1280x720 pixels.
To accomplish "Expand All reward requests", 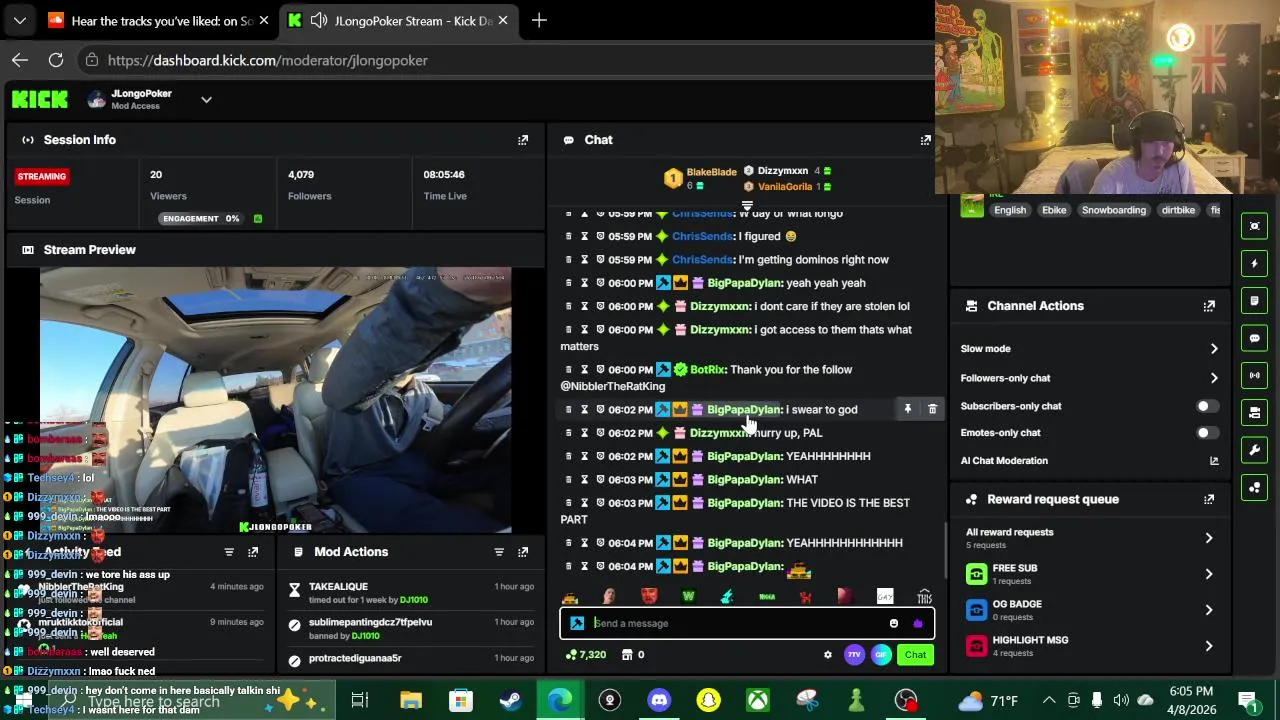I will [x=1209, y=538].
